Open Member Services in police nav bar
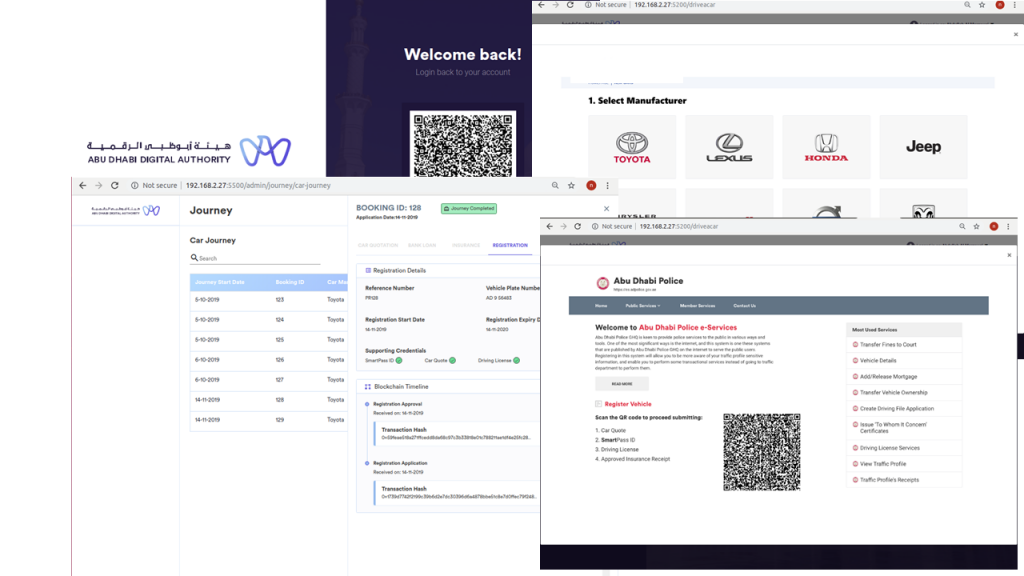This screenshot has height=576, width=1024. (x=697, y=306)
